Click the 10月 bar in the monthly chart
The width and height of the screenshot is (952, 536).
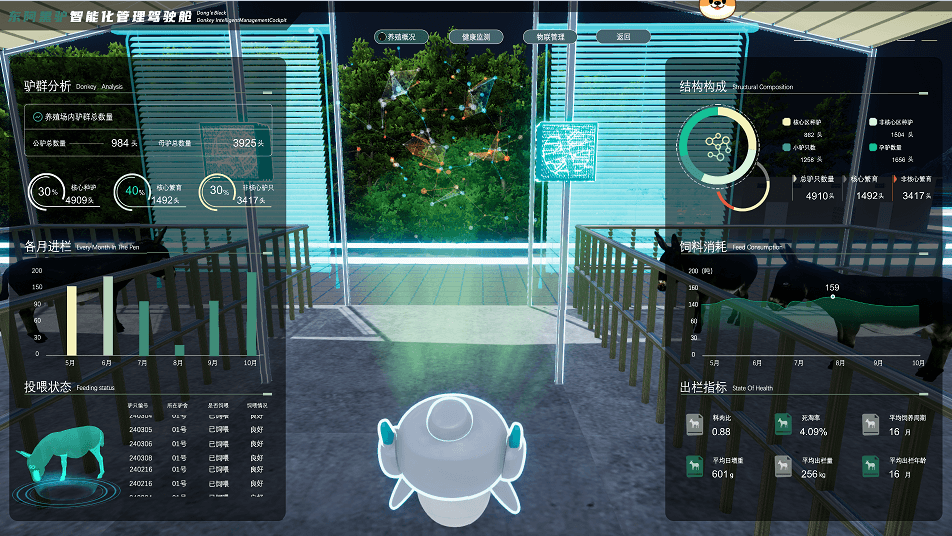point(251,313)
